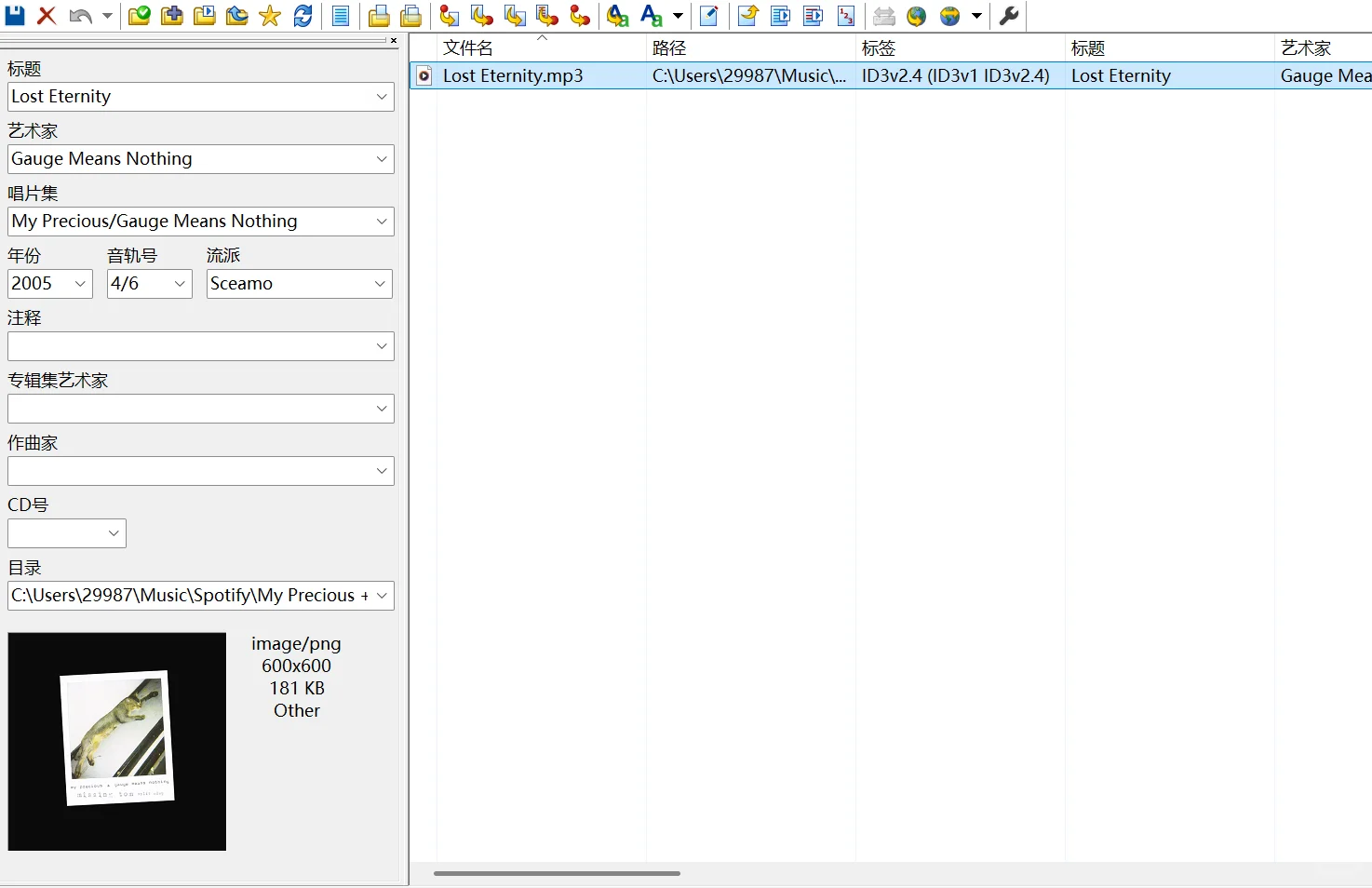Screen dimensions: 1372x888
Task: Add a directory with the folder plus icon
Action: [171, 15]
